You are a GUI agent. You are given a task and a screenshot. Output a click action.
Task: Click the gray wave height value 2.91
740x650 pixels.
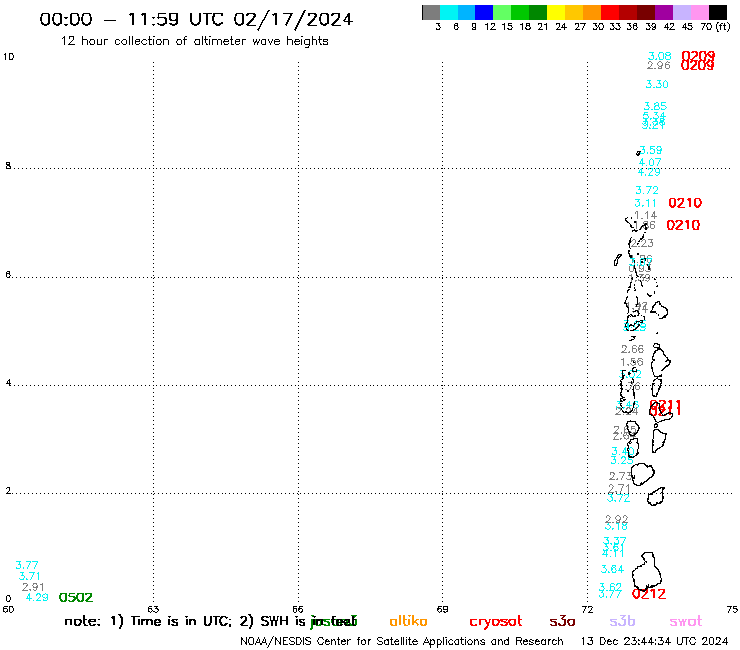pyautogui.click(x=33, y=587)
